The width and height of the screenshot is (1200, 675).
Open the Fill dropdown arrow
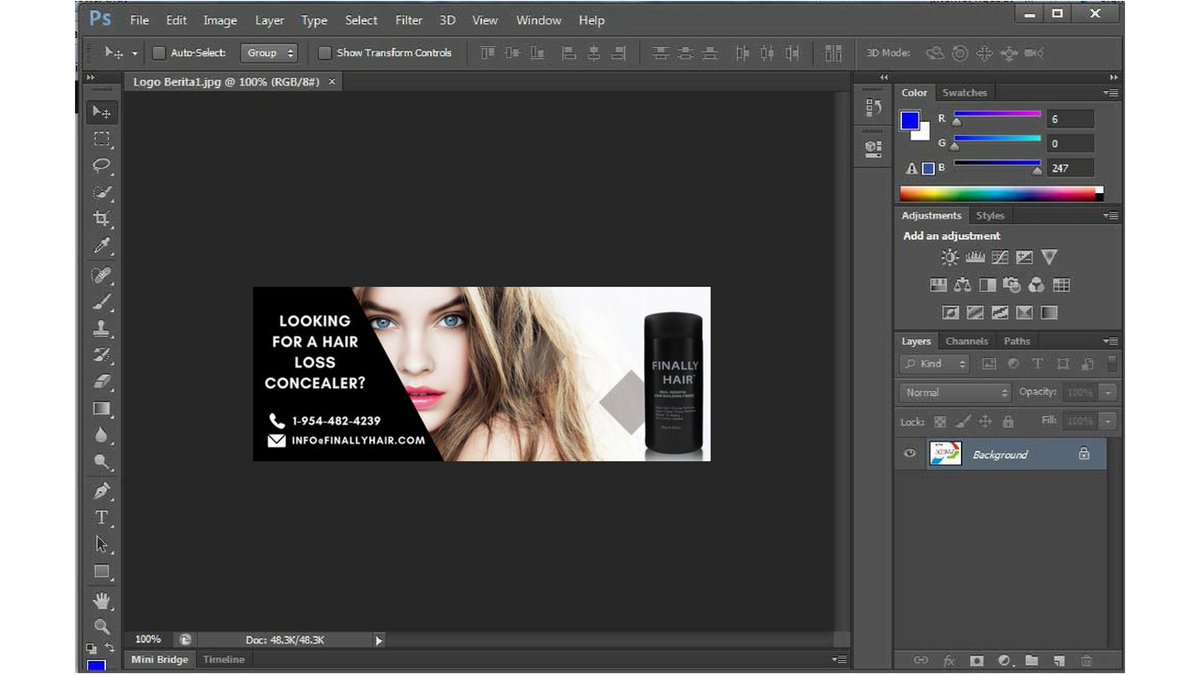click(x=1108, y=422)
